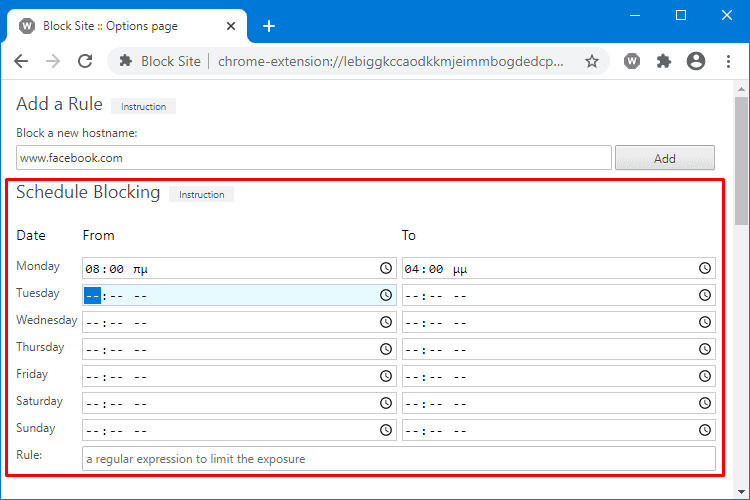Focus the hostname field containing www.facebook.com
The width and height of the screenshot is (750, 500).
pyautogui.click(x=314, y=158)
